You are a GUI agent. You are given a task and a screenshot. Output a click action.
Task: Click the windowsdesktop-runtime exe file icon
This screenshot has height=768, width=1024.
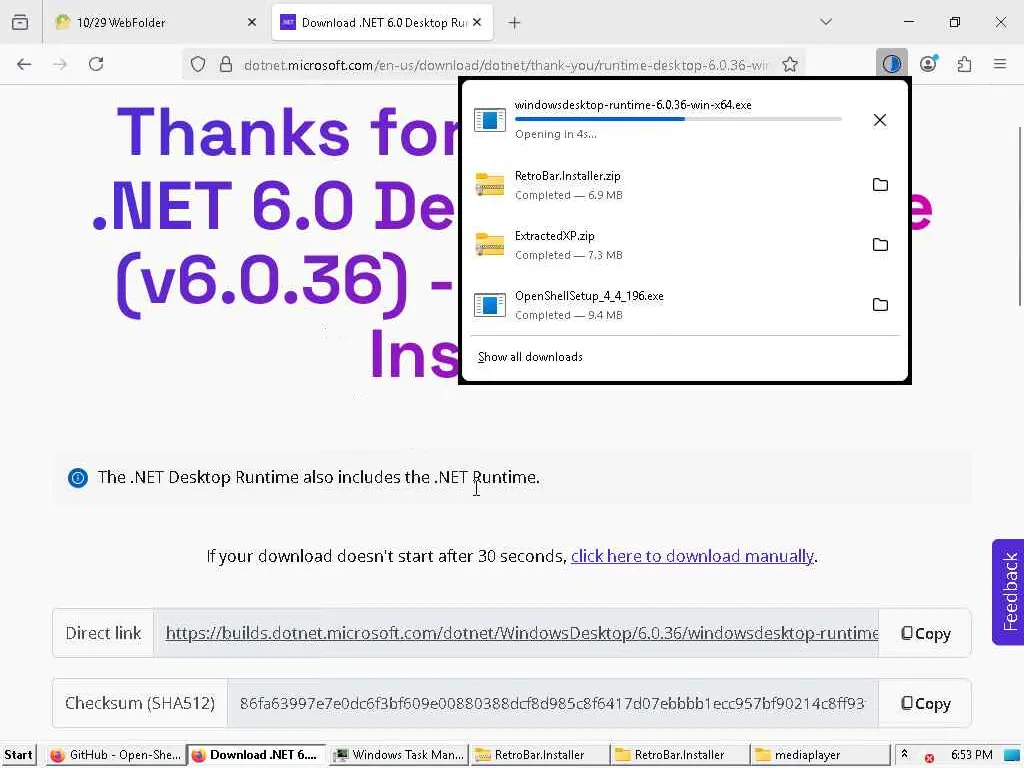pyautogui.click(x=490, y=120)
